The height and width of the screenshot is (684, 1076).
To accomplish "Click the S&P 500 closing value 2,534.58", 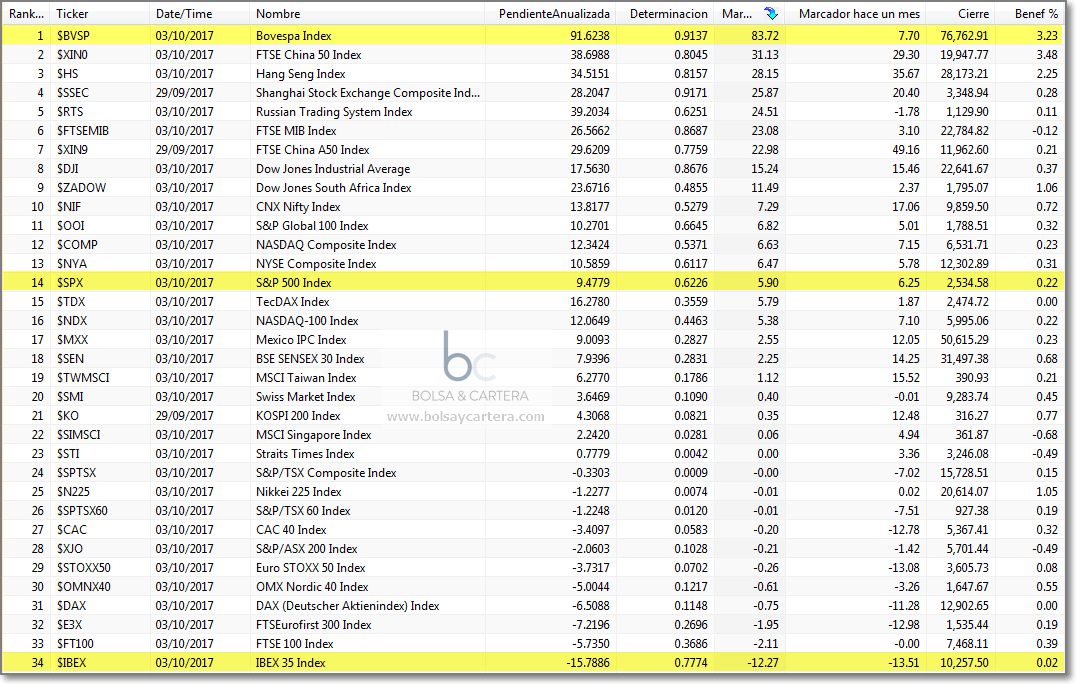I will point(966,283).
